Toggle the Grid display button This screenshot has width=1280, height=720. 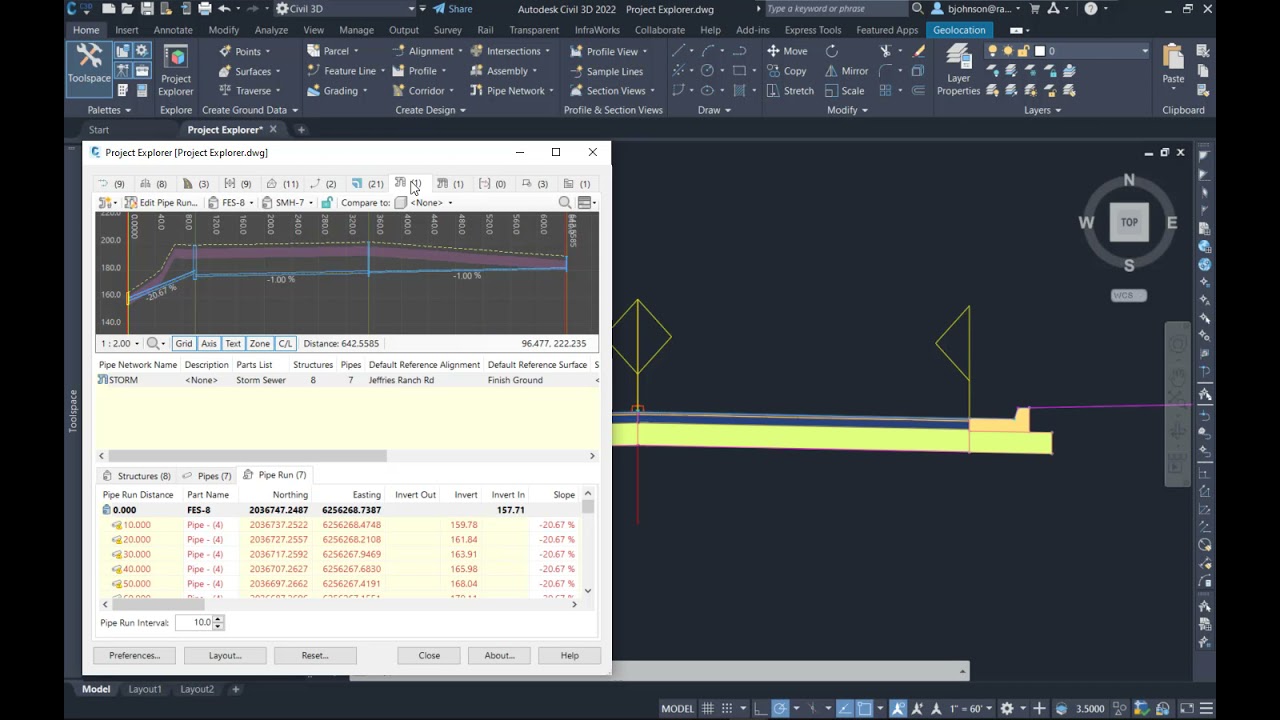point(184,344)
